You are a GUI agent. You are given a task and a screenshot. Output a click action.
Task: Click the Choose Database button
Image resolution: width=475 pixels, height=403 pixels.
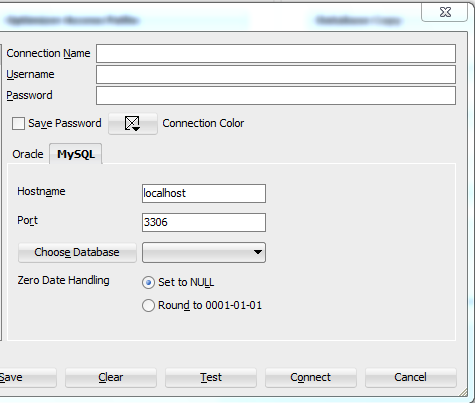(x=77, y=252)
